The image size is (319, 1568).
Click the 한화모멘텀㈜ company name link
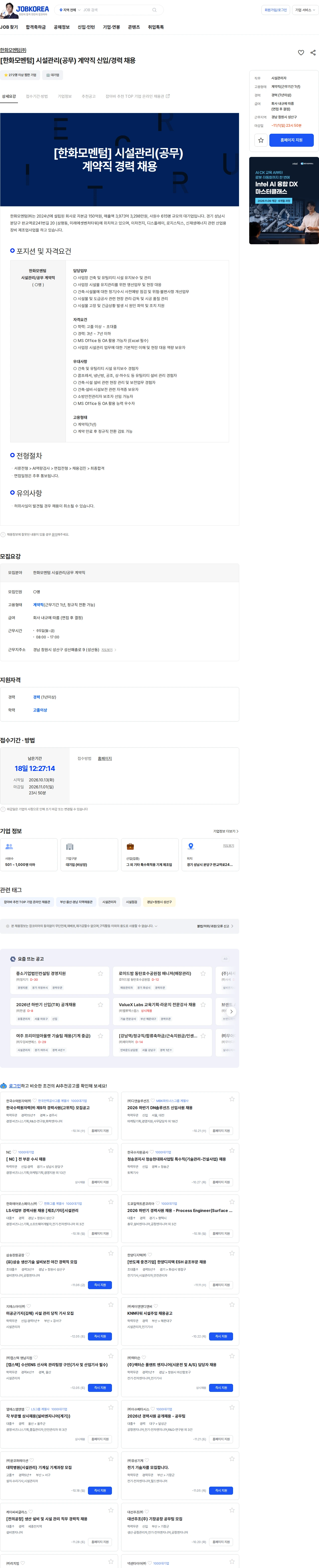pyautogui.click(x=13, y=50)
